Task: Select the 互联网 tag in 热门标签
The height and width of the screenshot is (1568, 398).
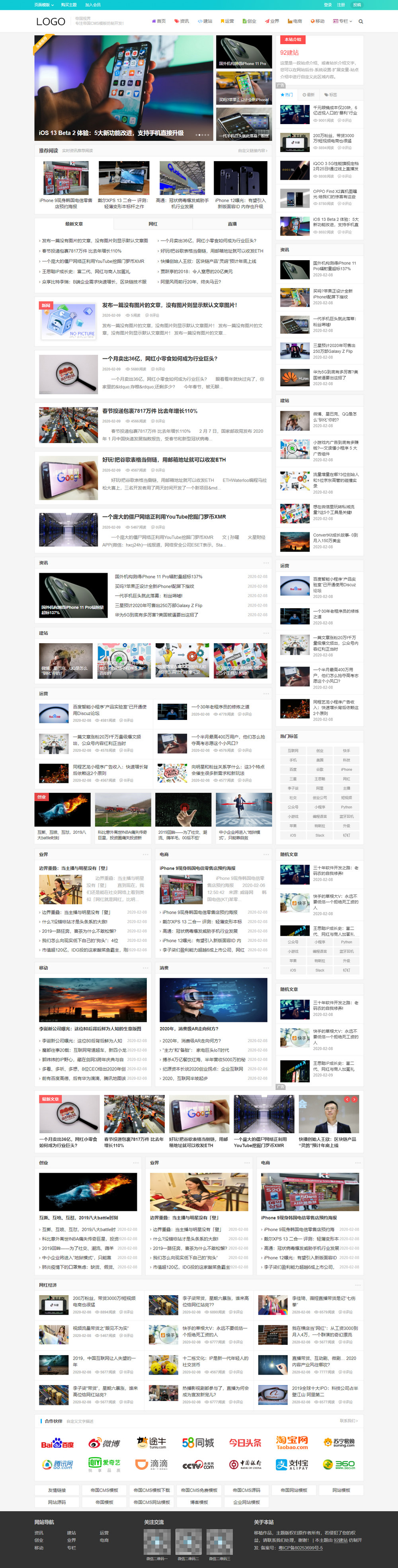Action: [x=293, y=751]
